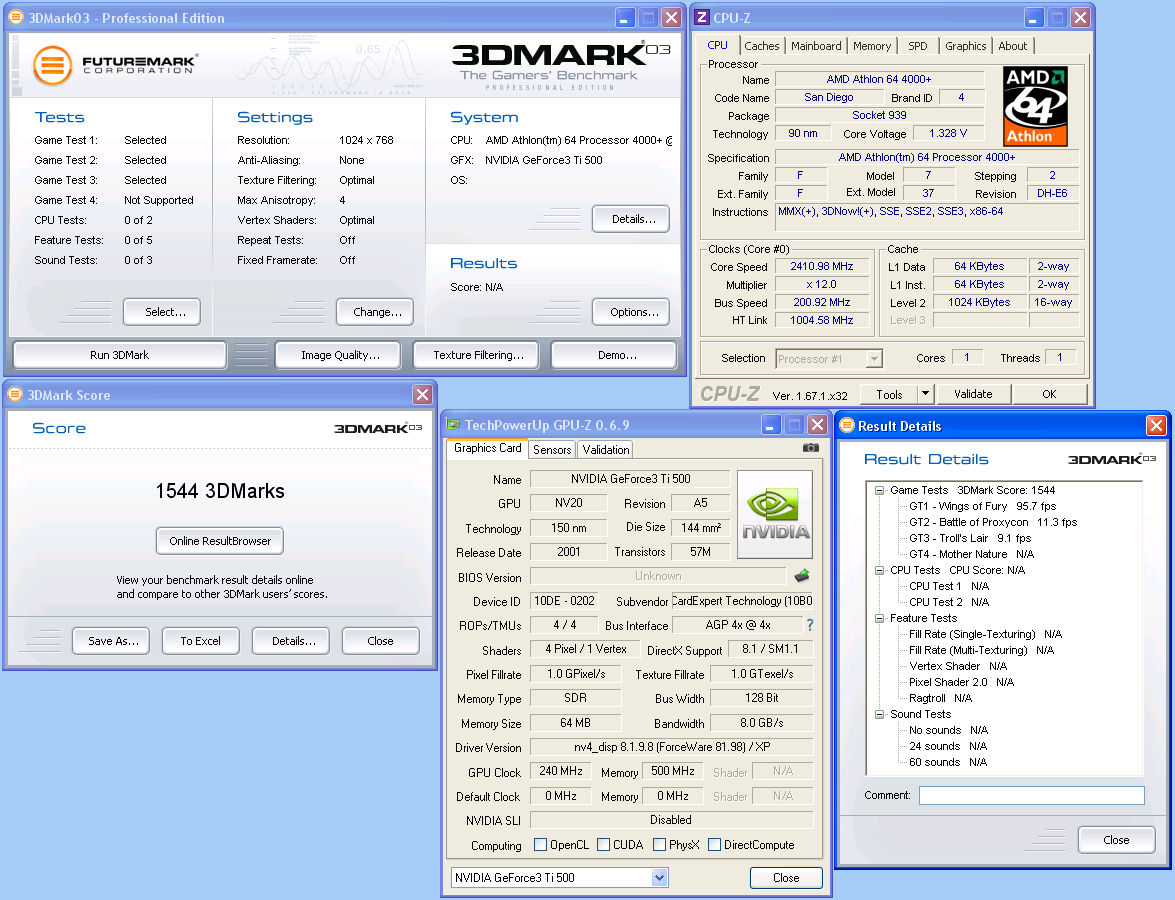Click the Comment input field in Result Details

pos(1031,795)
